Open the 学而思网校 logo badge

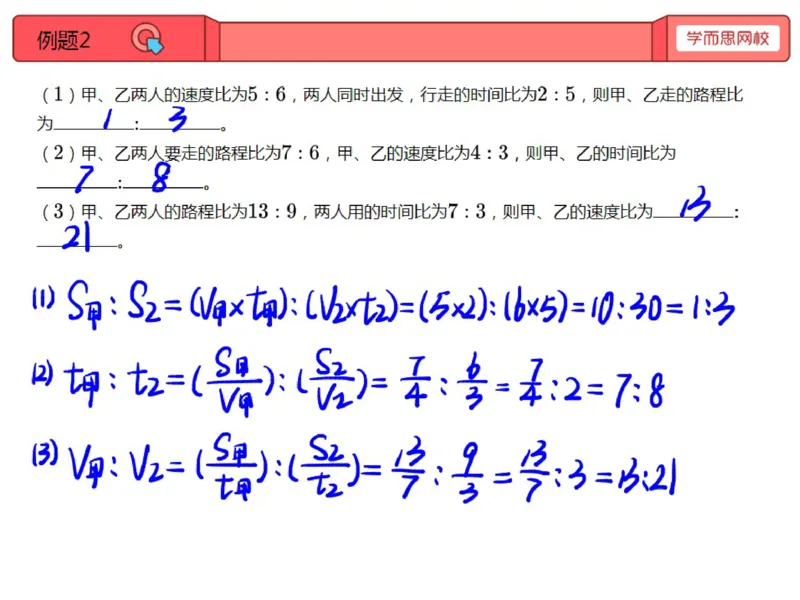coord(728,38)
